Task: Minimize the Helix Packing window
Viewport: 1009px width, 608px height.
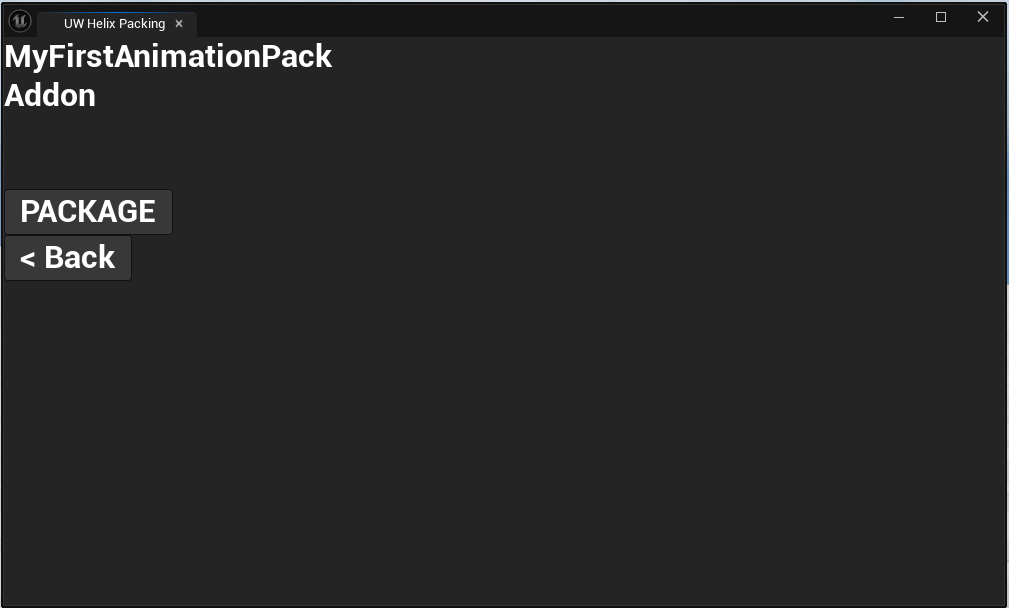Action: pos(899,17)
